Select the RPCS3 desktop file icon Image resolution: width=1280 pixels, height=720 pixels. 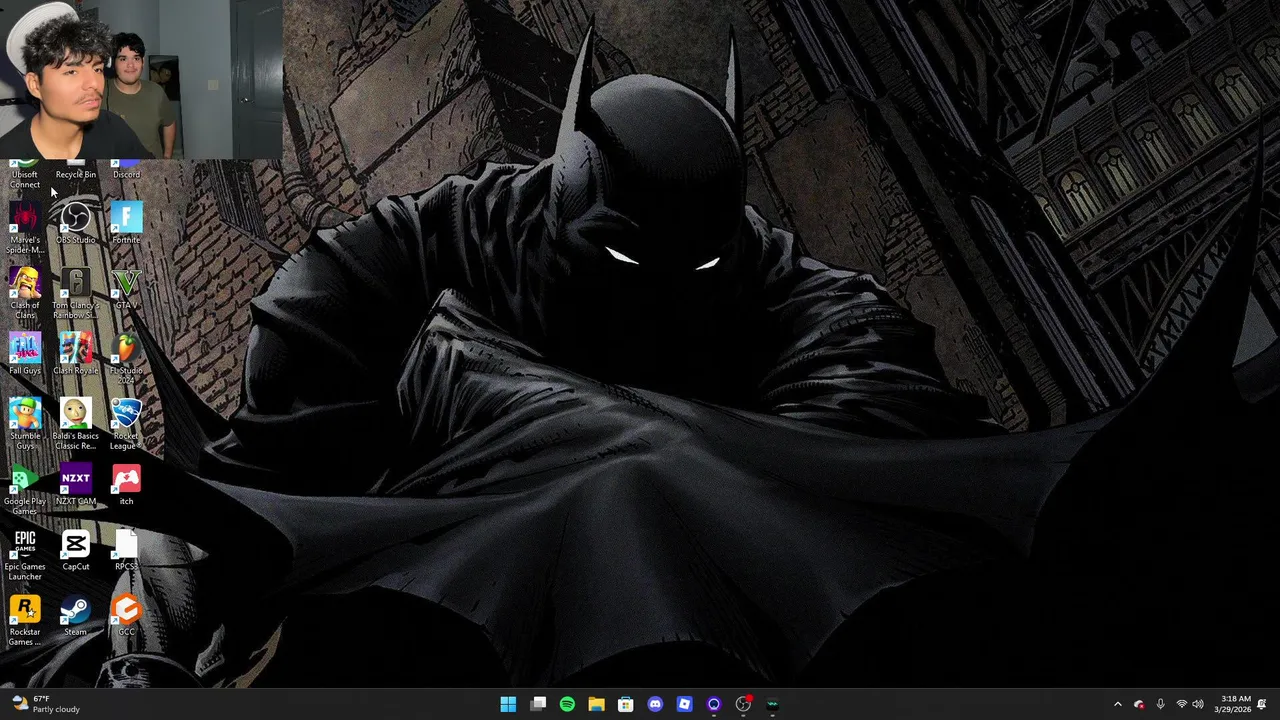click(126, 550)
